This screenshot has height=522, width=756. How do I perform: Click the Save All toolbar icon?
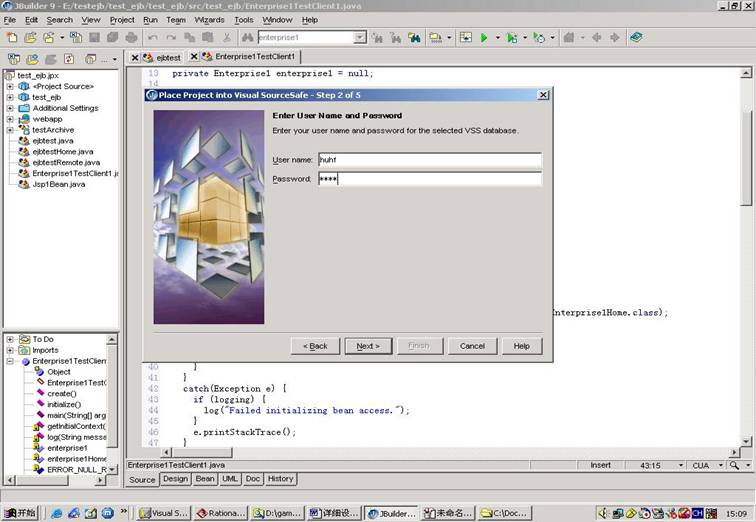113,38
